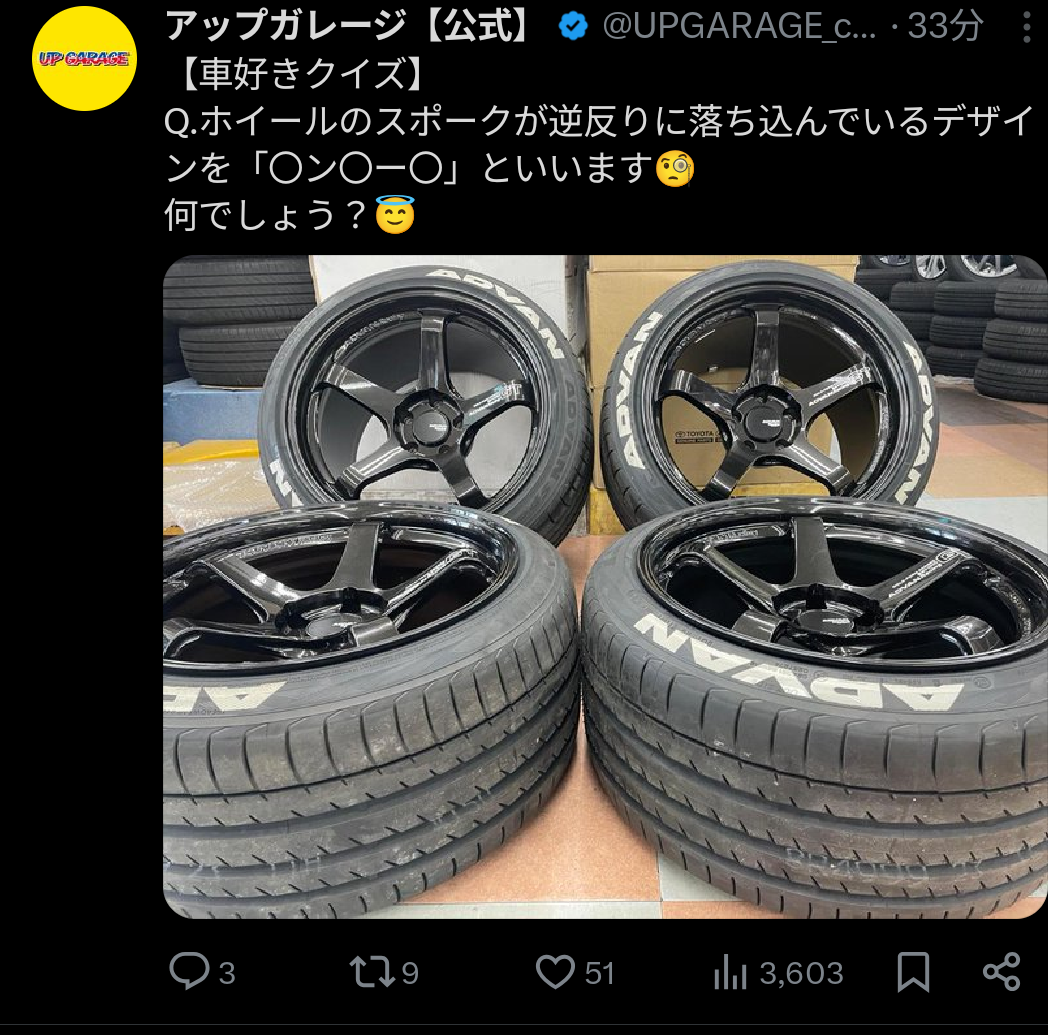The image size is (1048, 1035).
Task: Click the 何でしょう？ text line
Action: (x=289, y=215)
